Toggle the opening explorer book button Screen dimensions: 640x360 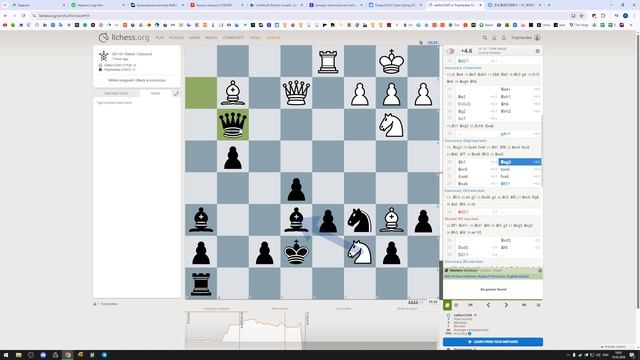pyautogui.click(x=447, y=305)
